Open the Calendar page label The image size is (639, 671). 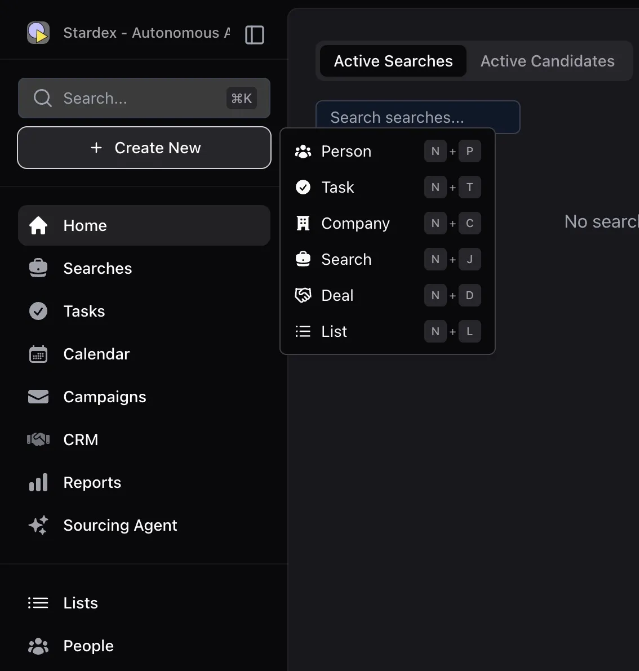[96, 354]
